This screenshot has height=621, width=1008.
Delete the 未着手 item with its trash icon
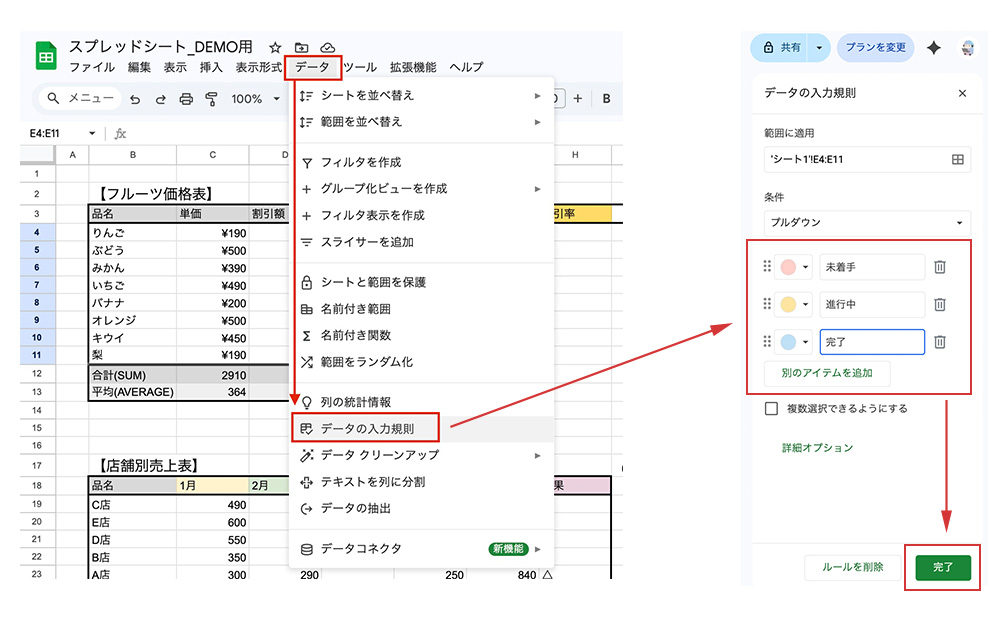(x=940, y=267)
